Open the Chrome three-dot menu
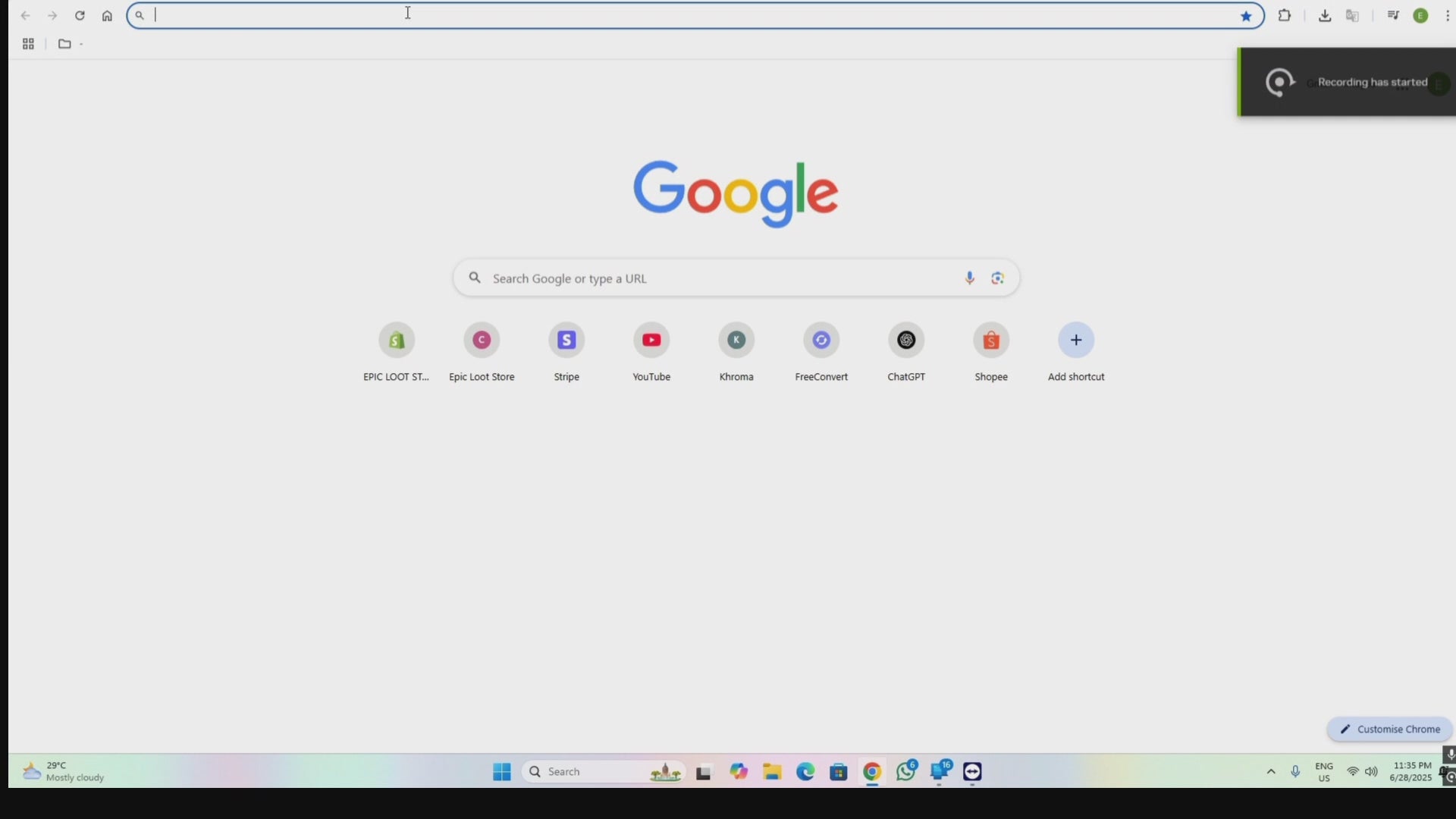Viewport: 1456px width, 819px height. pyautogui.click(x=1447, y=16)
